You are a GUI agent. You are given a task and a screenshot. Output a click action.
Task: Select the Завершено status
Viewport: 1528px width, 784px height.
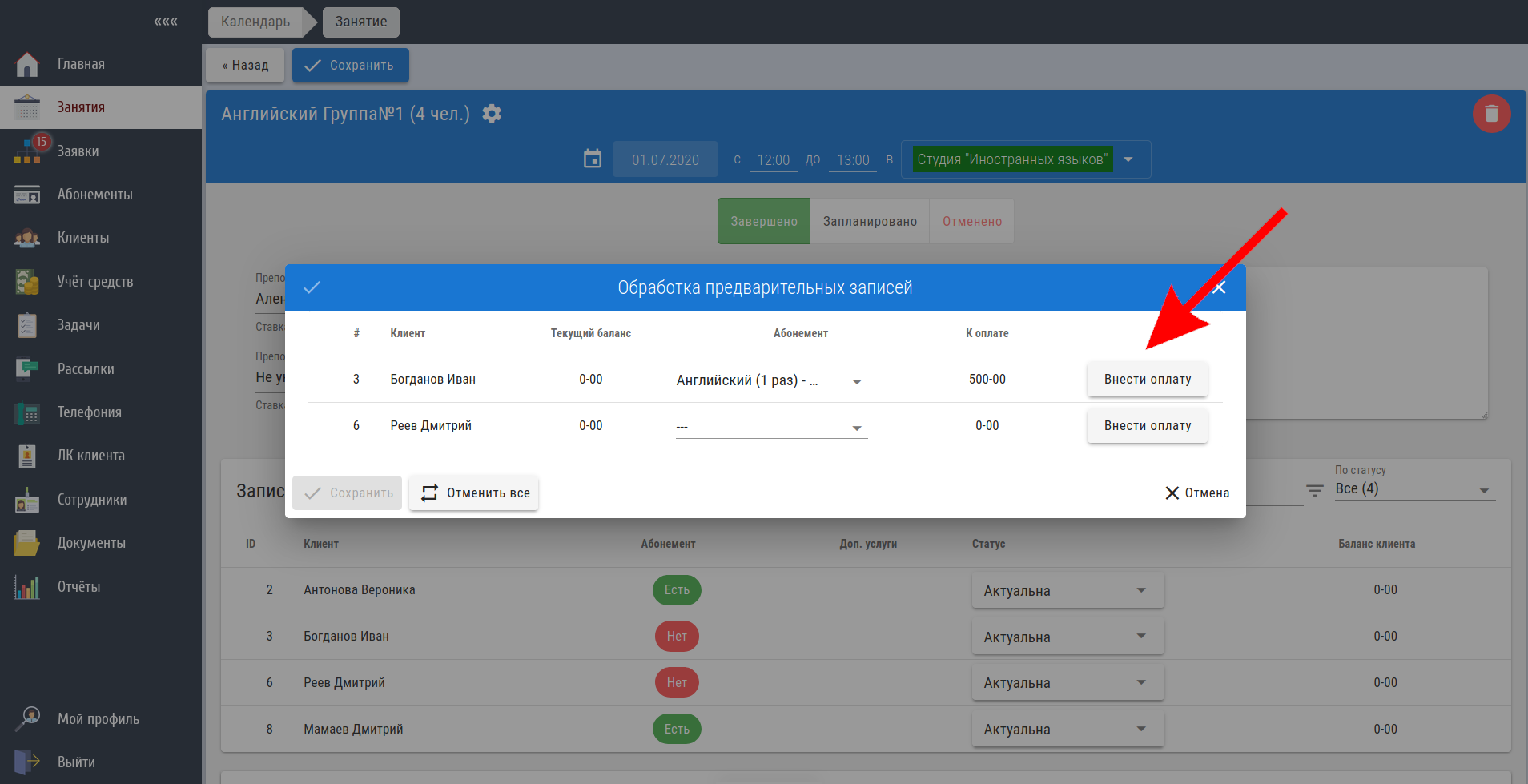pos(764,221)
